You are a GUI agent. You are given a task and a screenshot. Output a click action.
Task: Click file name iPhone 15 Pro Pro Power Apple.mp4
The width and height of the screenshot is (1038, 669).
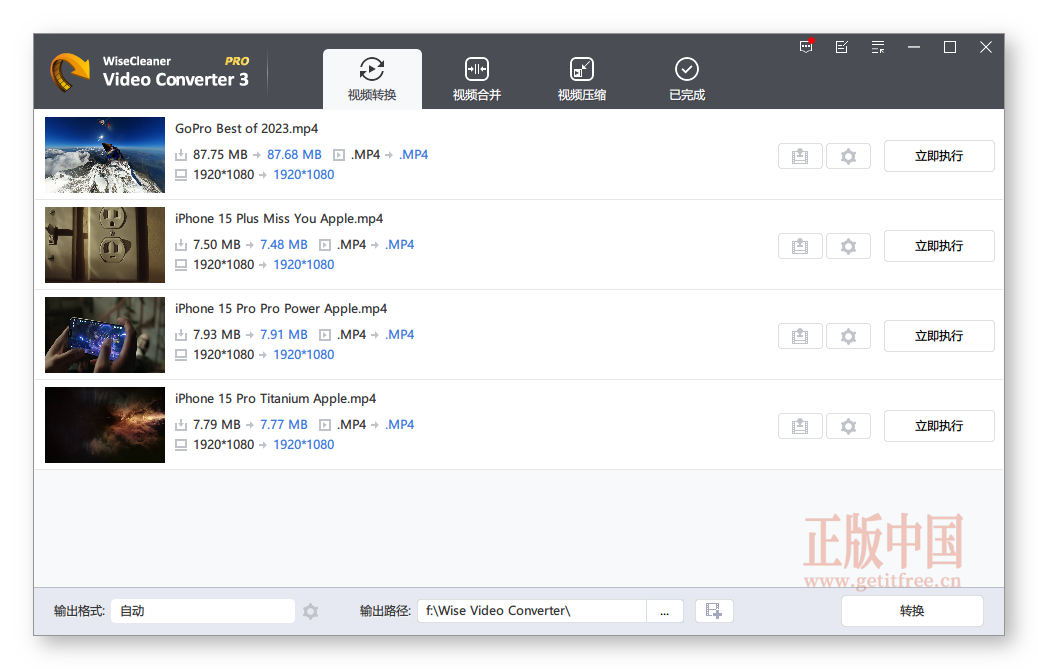pyautogui.click(x=281, y=308)
